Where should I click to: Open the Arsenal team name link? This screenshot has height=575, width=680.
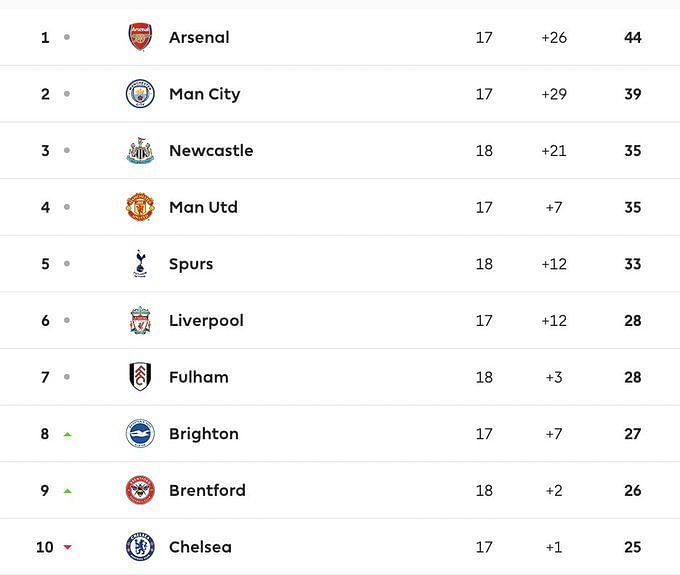coord(199,37)
